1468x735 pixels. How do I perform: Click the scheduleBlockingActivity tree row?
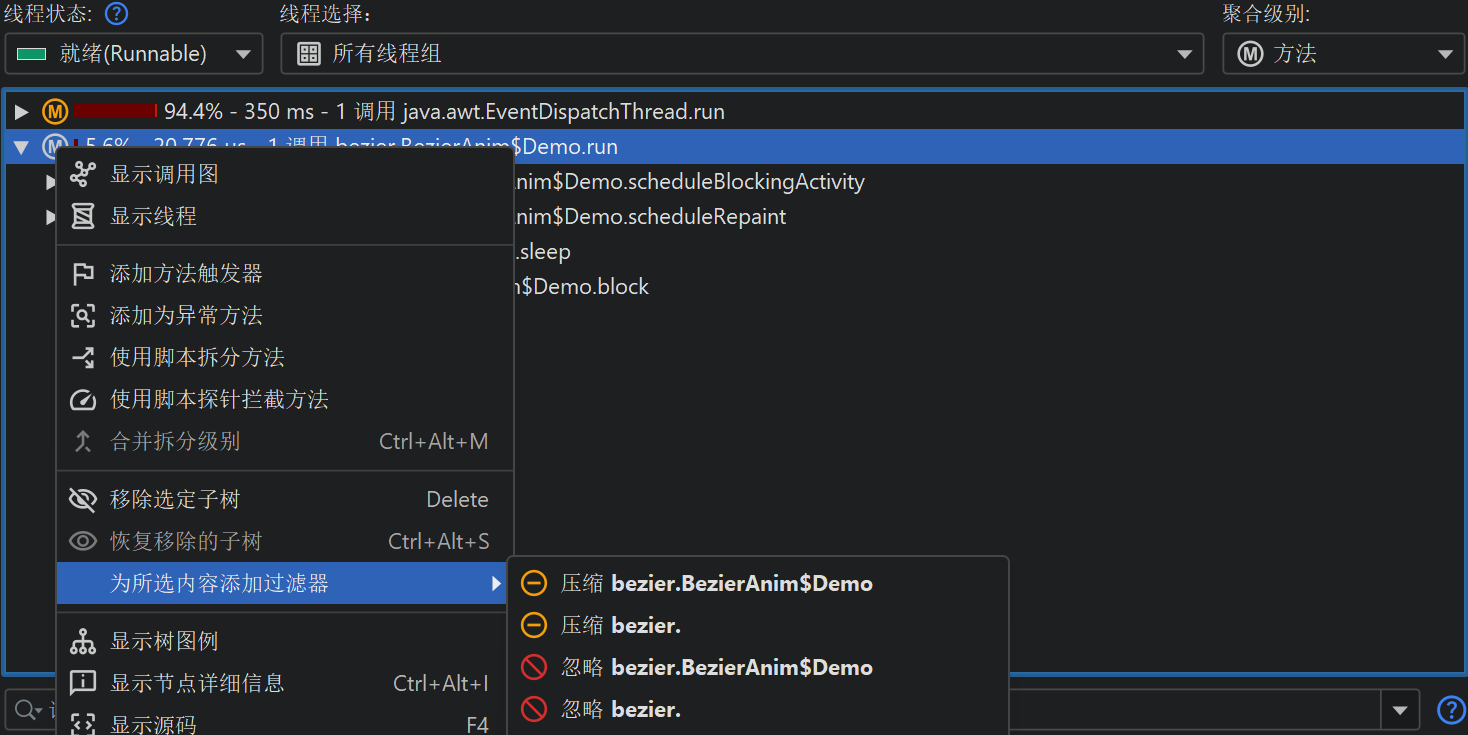[688, 182]
